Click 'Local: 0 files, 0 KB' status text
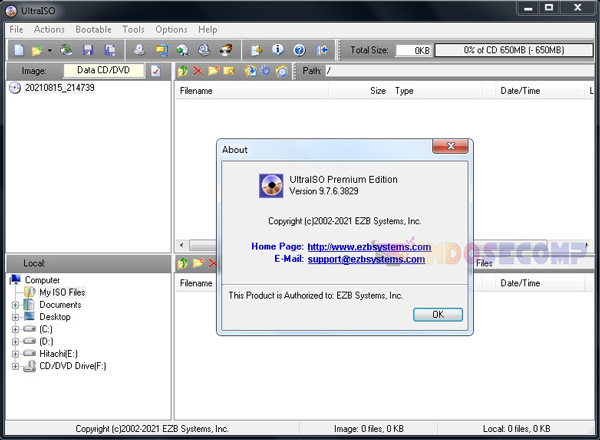Screen dimensions: 600x440 point(516,429)
